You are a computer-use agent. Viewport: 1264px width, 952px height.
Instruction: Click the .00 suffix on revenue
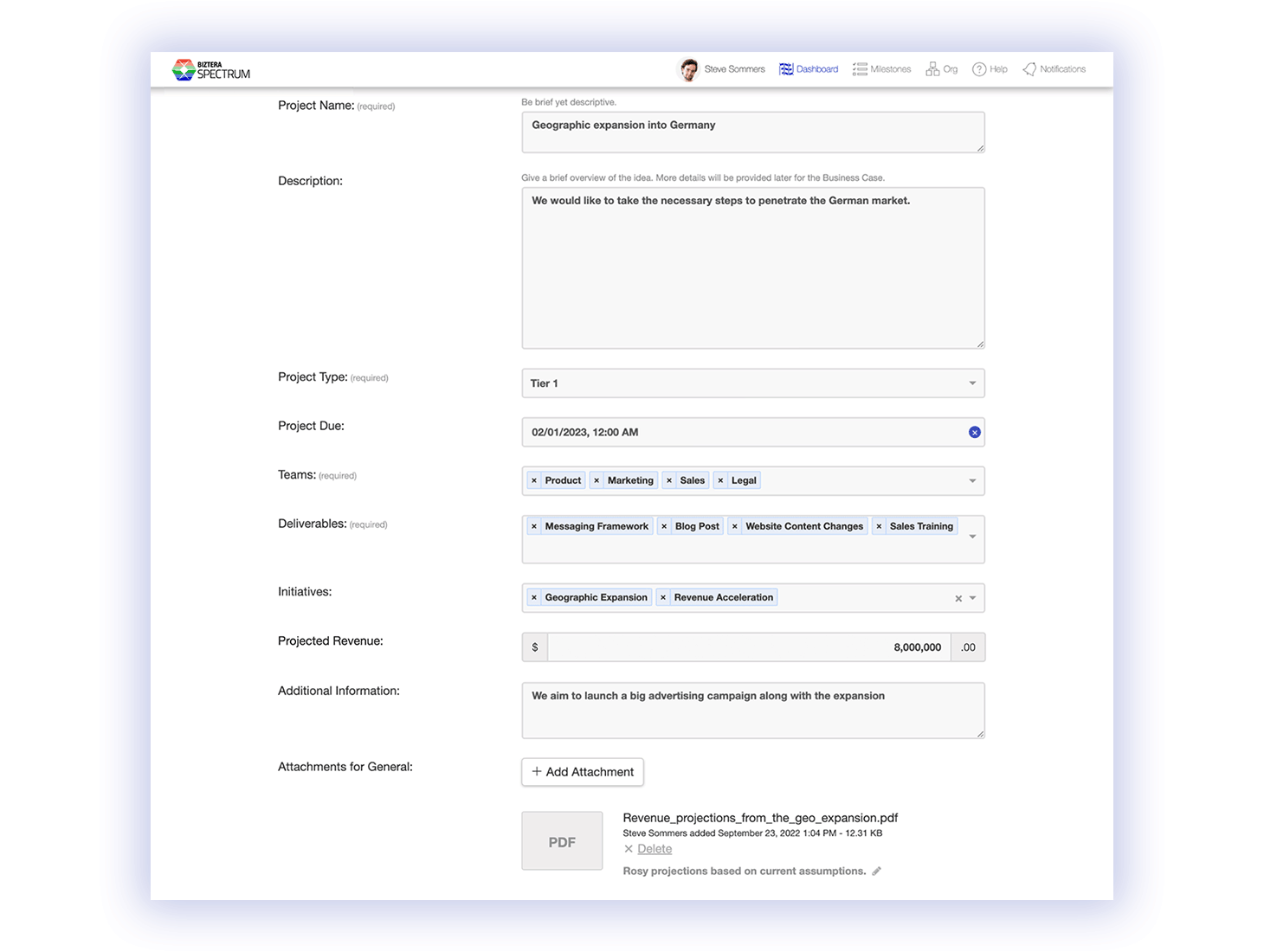(x=968, y=647)
